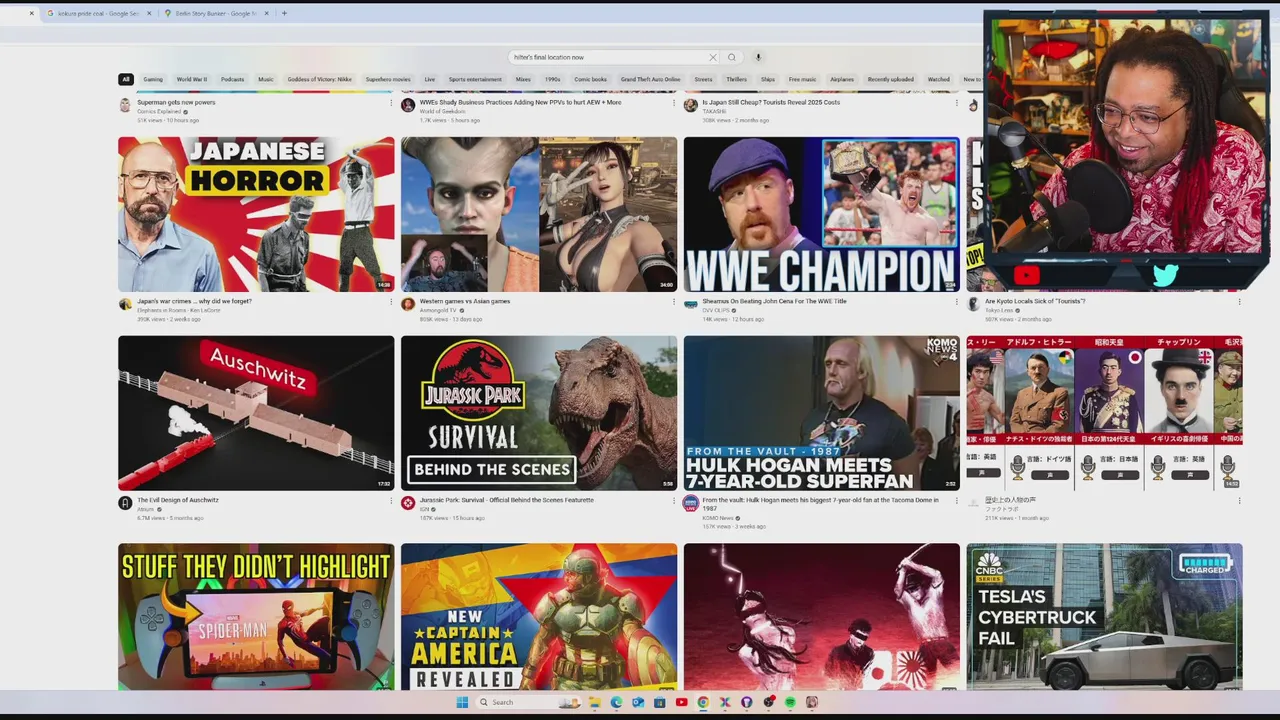The width and height of the screenshot is (1280, 720).
Task: Open 'The Evil Design of Auschwitz' title
Action: (x=177, y=500)
